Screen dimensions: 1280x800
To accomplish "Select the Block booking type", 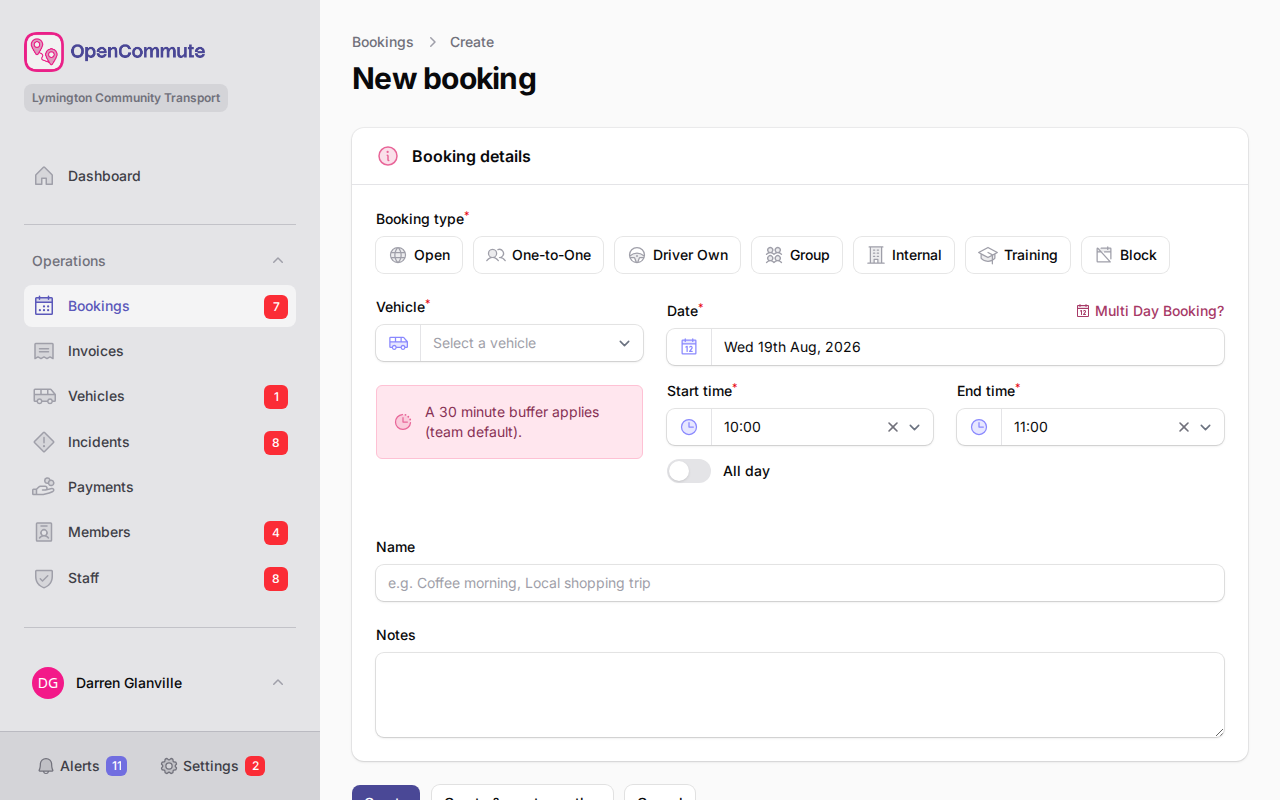I will (1125, 255).
